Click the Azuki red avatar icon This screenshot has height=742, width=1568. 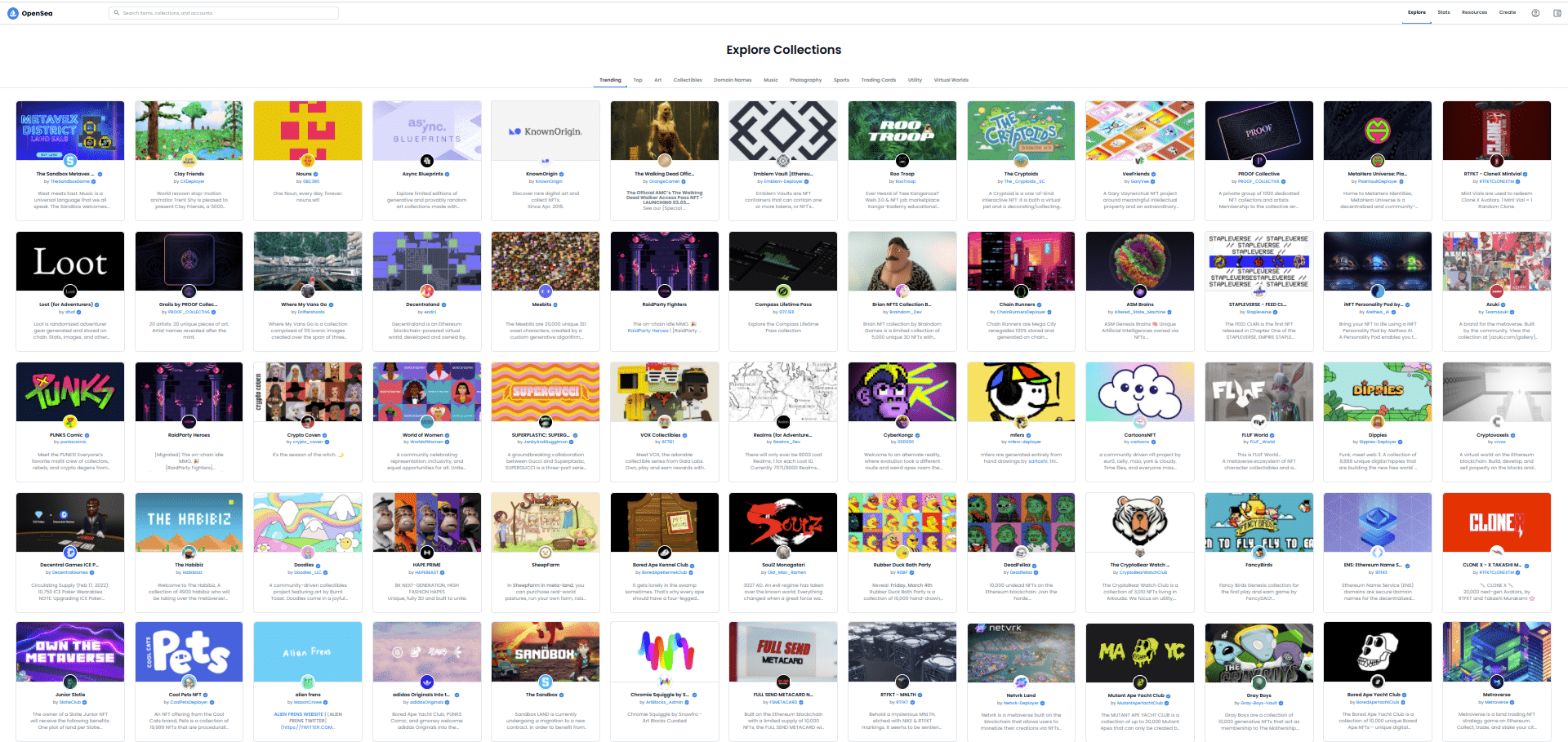[1496, 291]
